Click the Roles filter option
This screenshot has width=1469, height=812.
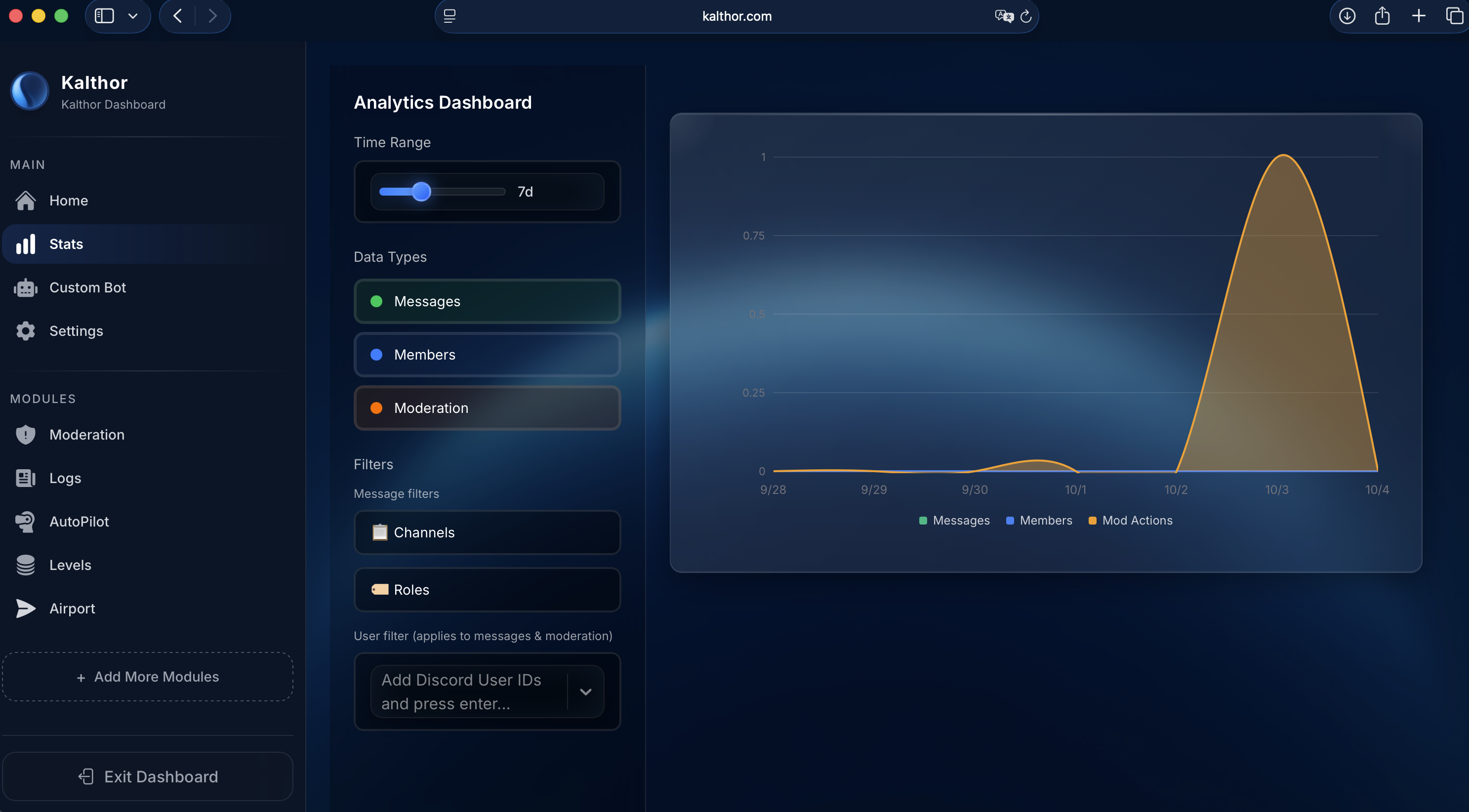[487, 589]
